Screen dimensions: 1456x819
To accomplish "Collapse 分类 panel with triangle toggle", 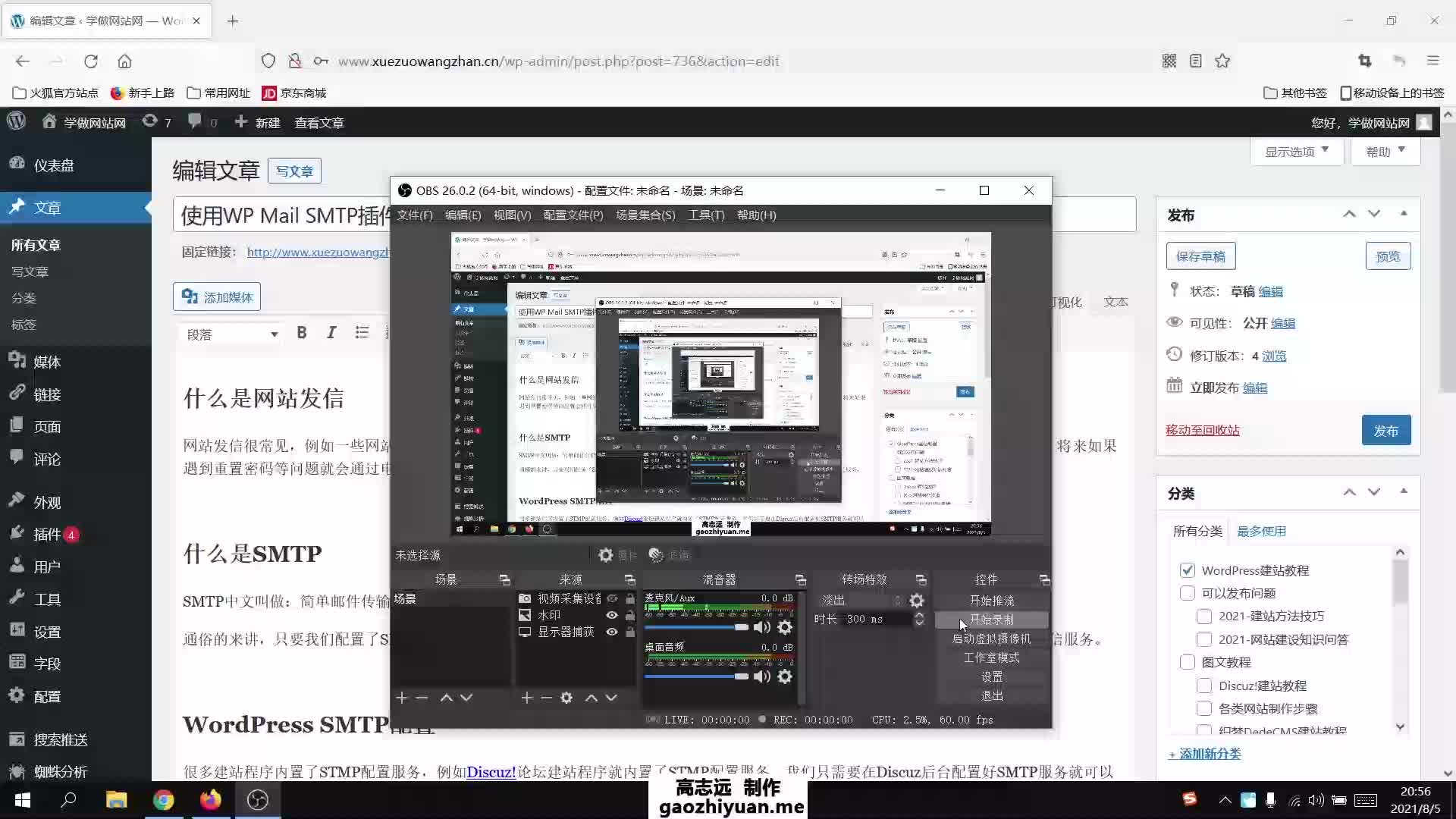I will point(1404,491).
